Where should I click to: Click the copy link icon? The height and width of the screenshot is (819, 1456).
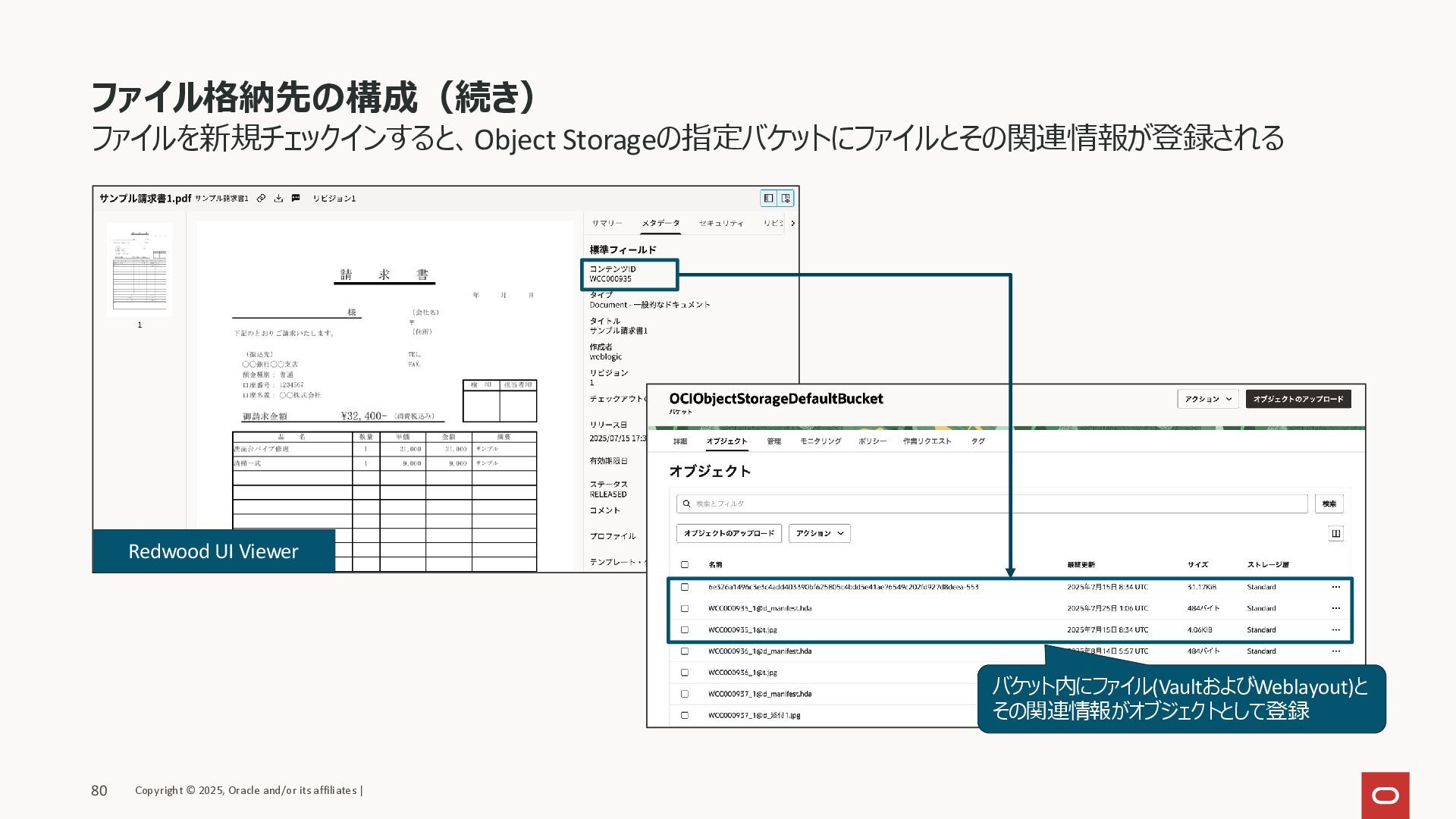point(261,199)
